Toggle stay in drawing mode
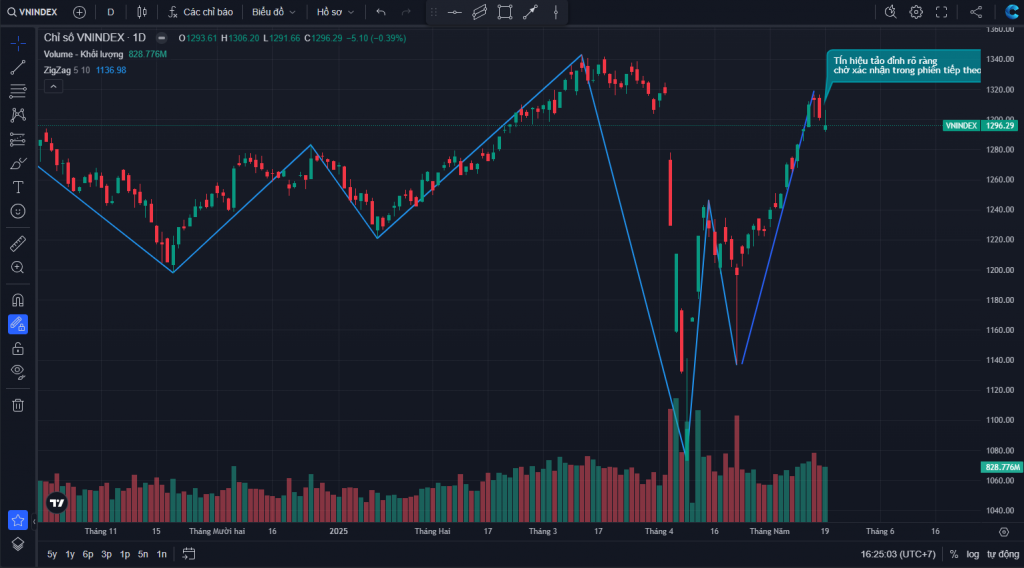 (18, 324)
